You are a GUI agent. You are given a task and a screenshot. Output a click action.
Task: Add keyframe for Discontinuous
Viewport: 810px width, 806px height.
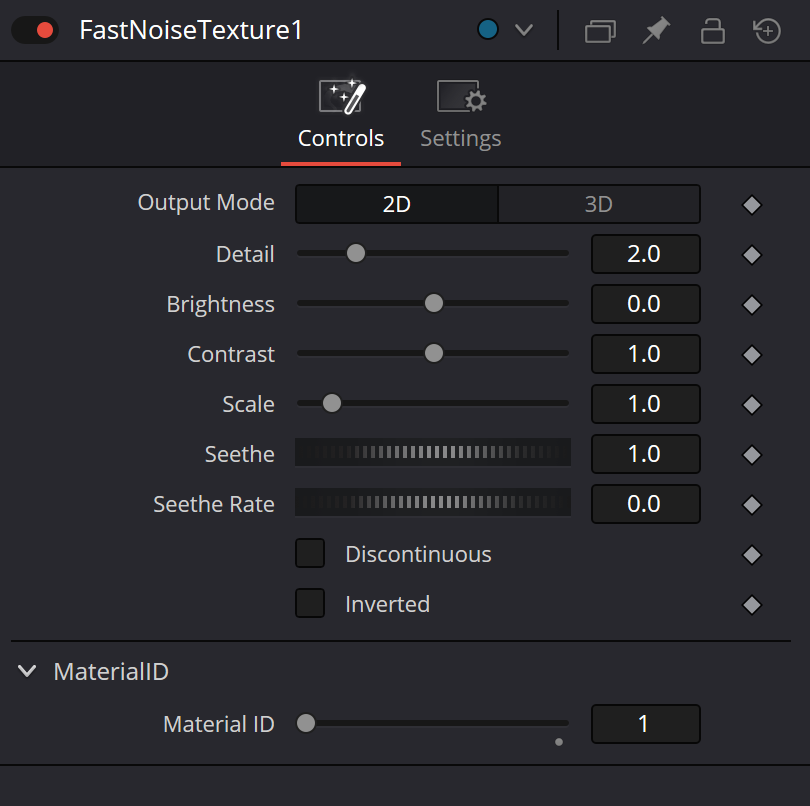point(752,555)
